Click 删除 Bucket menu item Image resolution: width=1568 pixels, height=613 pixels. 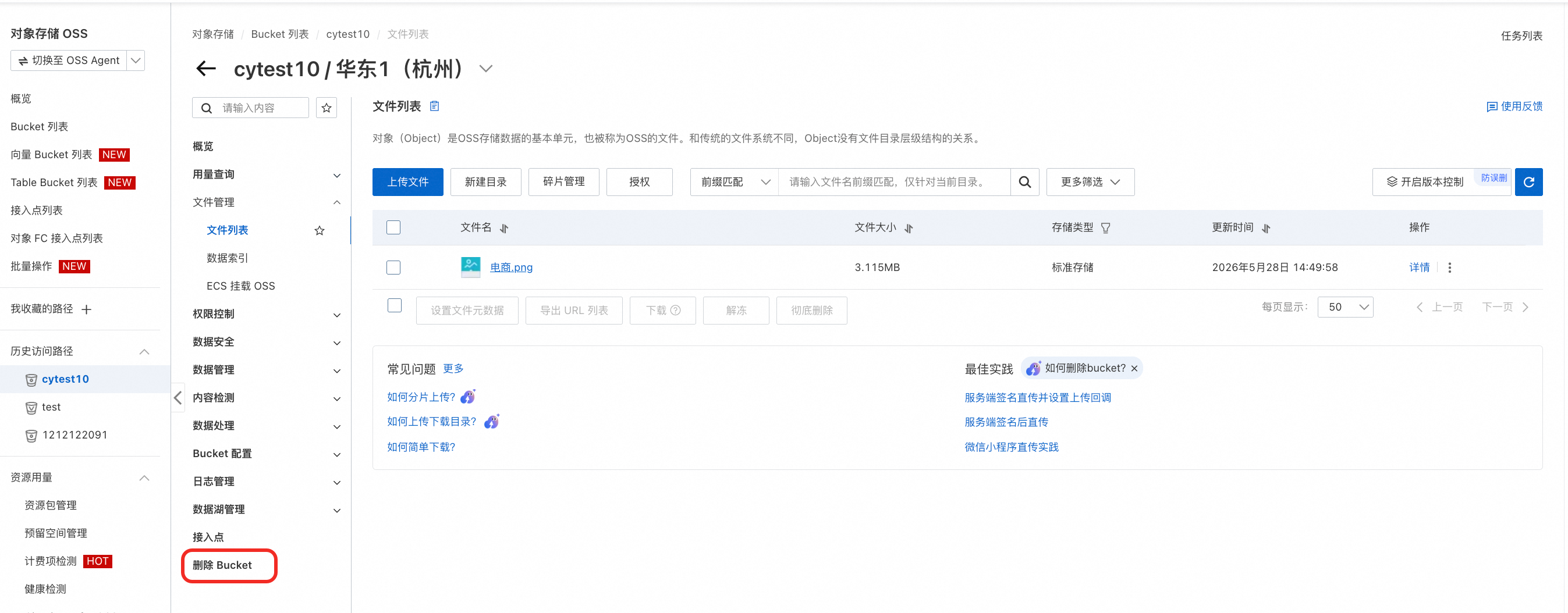point(222,565)
